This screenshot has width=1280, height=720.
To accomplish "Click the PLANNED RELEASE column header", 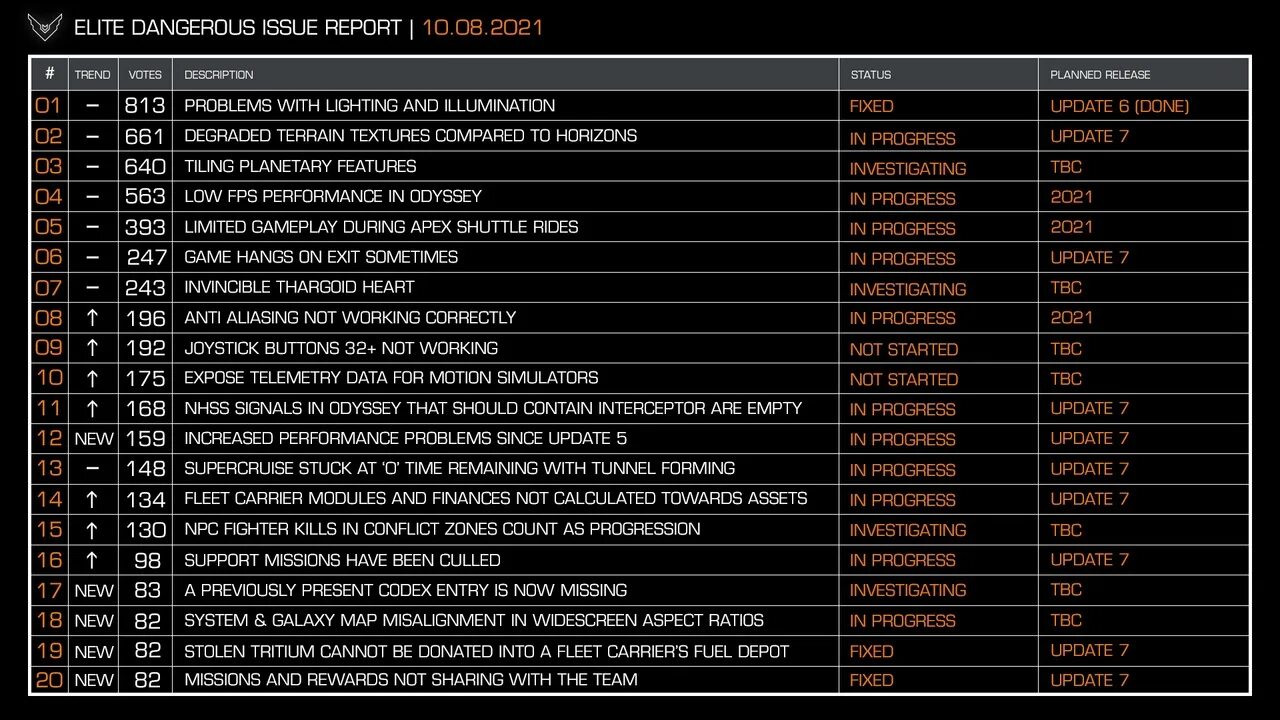I will [x=1100, y=75].
